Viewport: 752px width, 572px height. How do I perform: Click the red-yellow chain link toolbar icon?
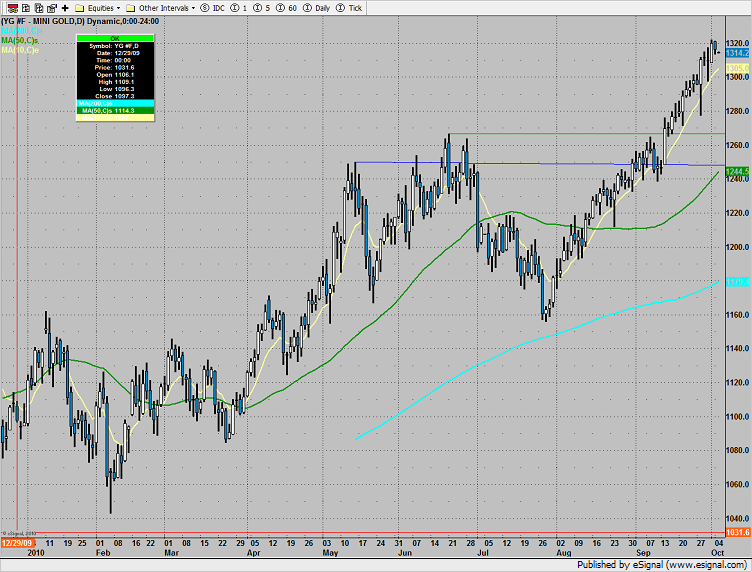pos(13,8)
